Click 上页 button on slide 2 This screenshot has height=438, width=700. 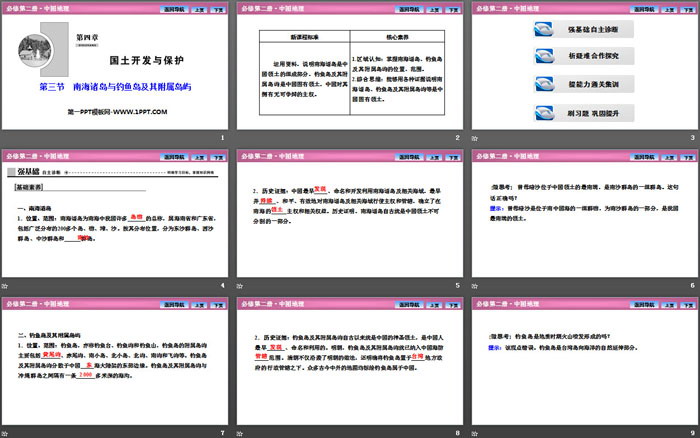pos(434,9)
